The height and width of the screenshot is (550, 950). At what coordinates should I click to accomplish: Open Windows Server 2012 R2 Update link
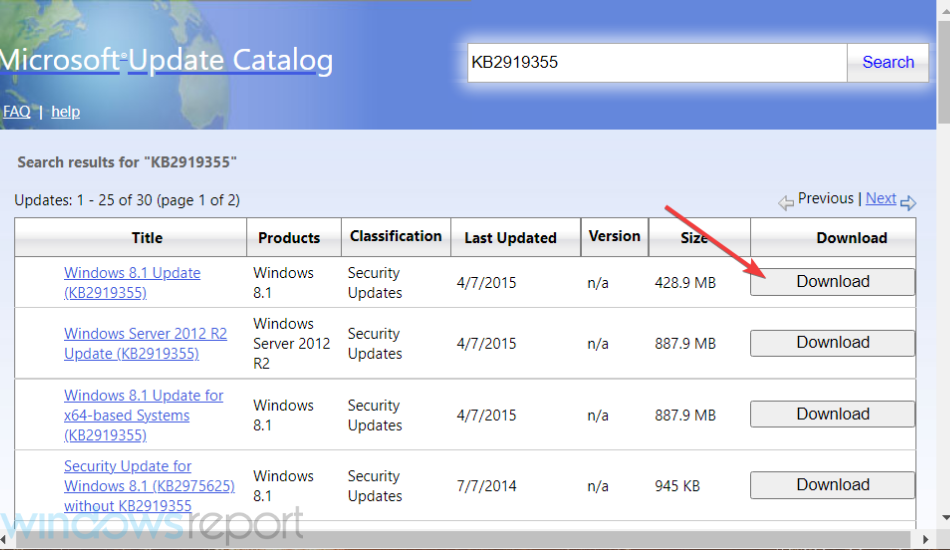[145, 343]
